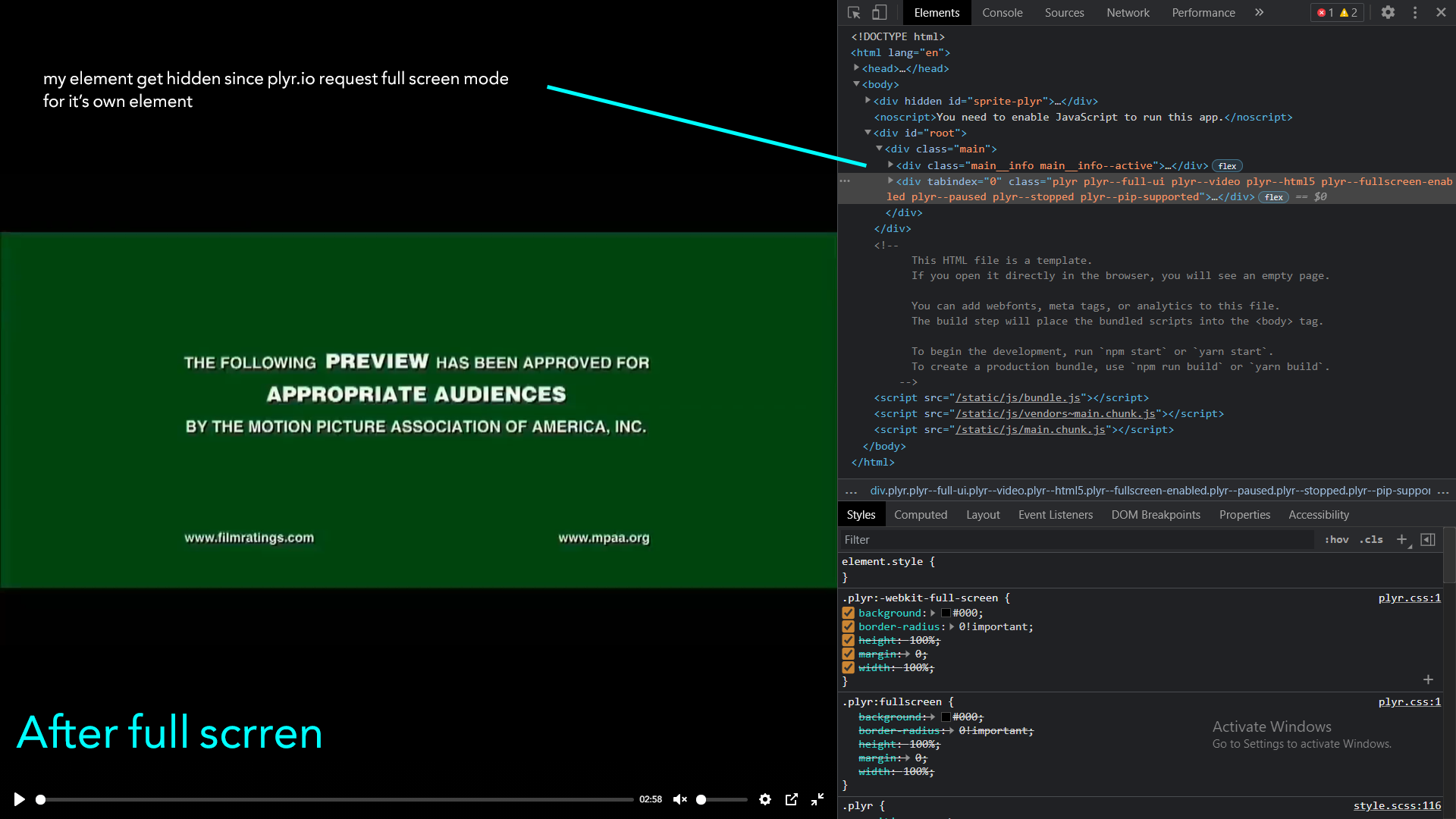Select the html lang="en" node

coord(900,52)
